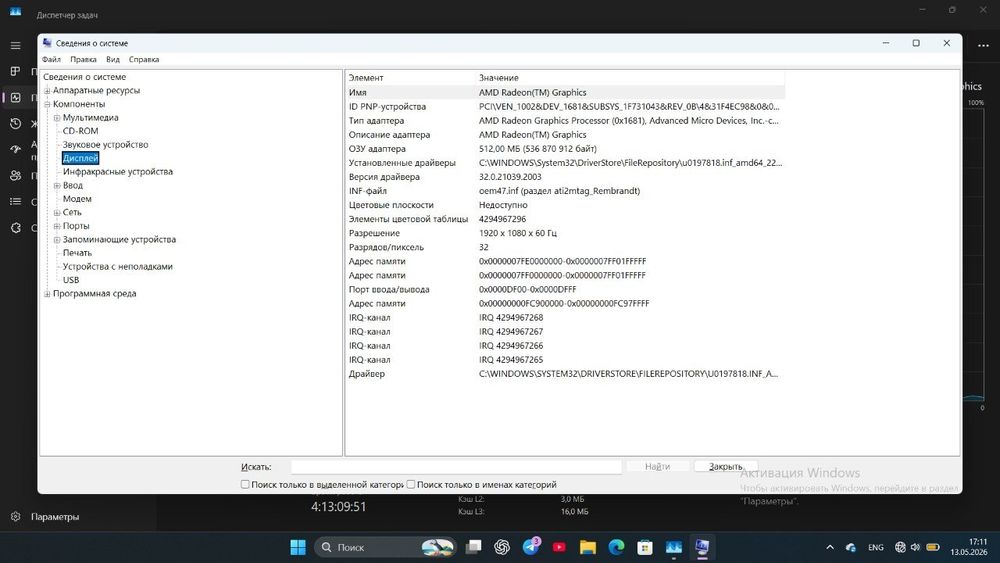The image size is (1000, 563).
Task: Switch input language via ENG indicator
Action: [x=876, y=547]
